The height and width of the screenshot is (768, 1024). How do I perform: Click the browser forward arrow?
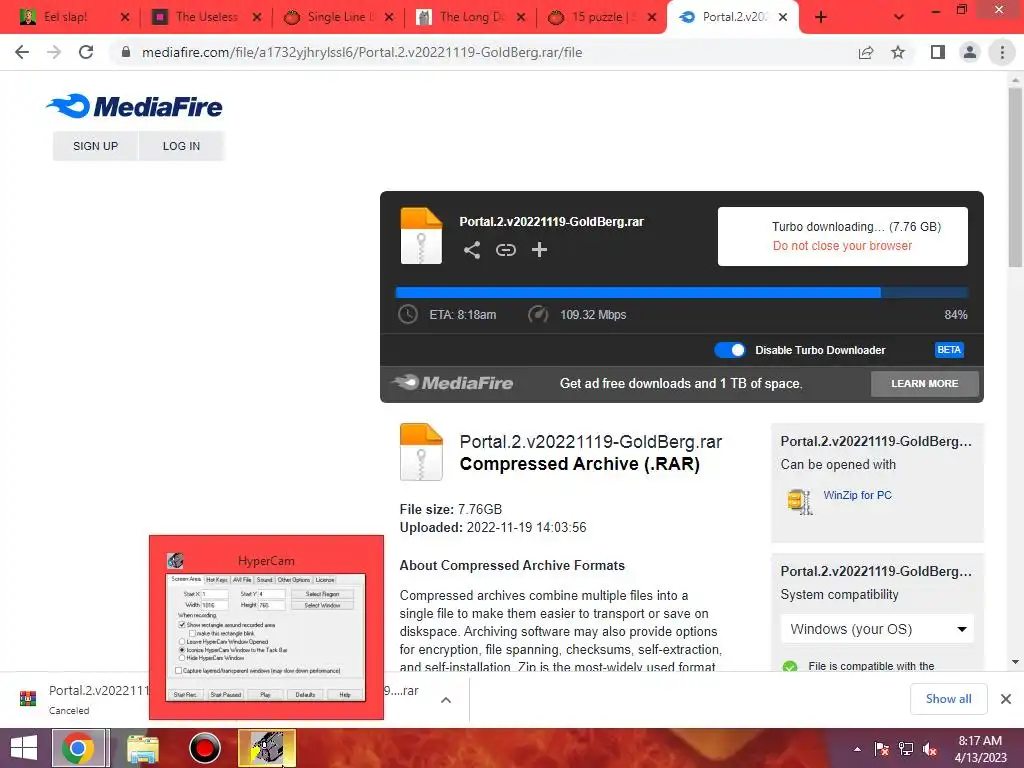coord(54,52)
